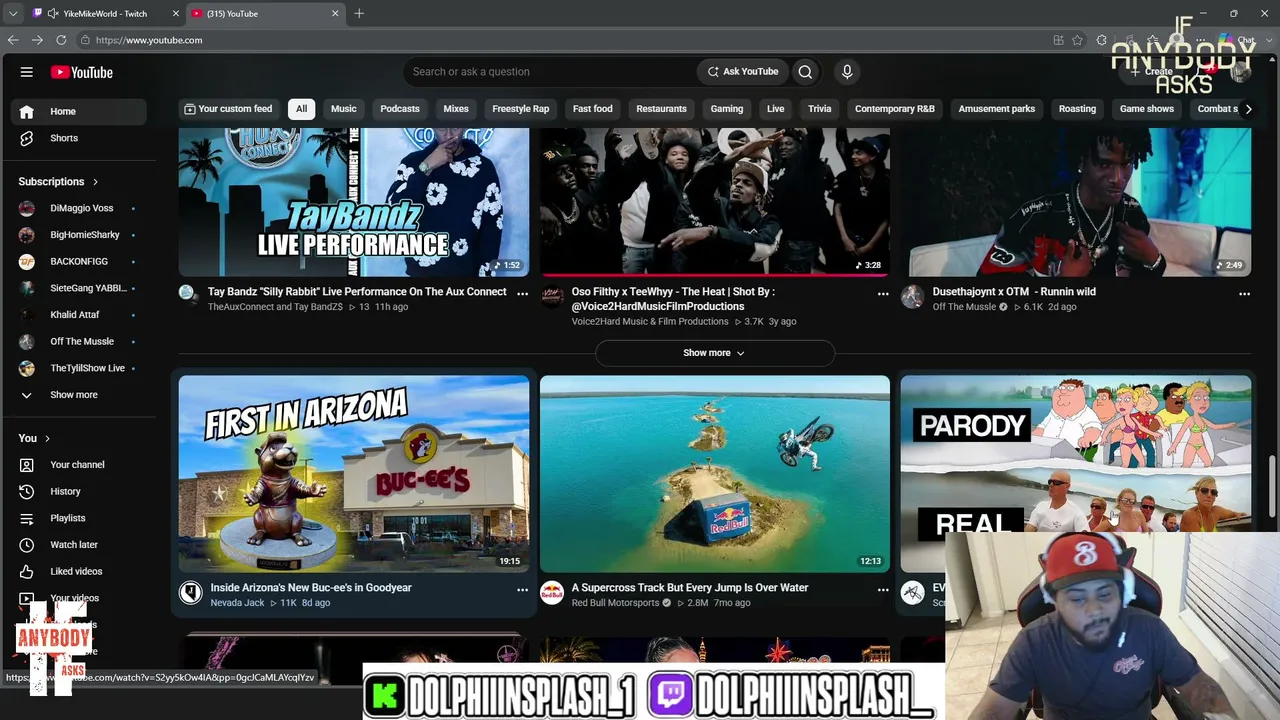Expand Show more under Subscriptions

pyautogui.click(x=79, y=395)
